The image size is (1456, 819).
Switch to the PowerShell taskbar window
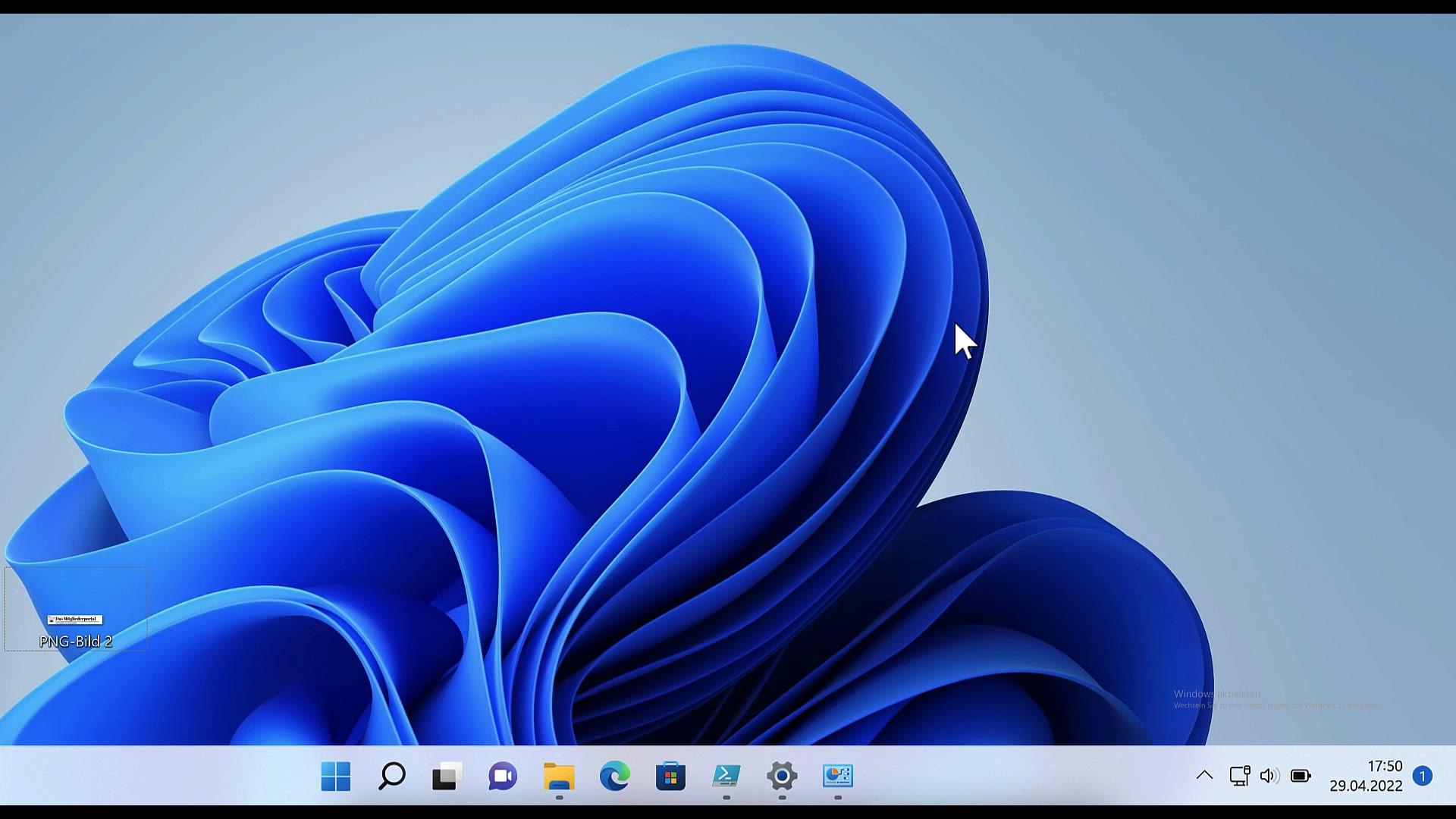[726, 776]
